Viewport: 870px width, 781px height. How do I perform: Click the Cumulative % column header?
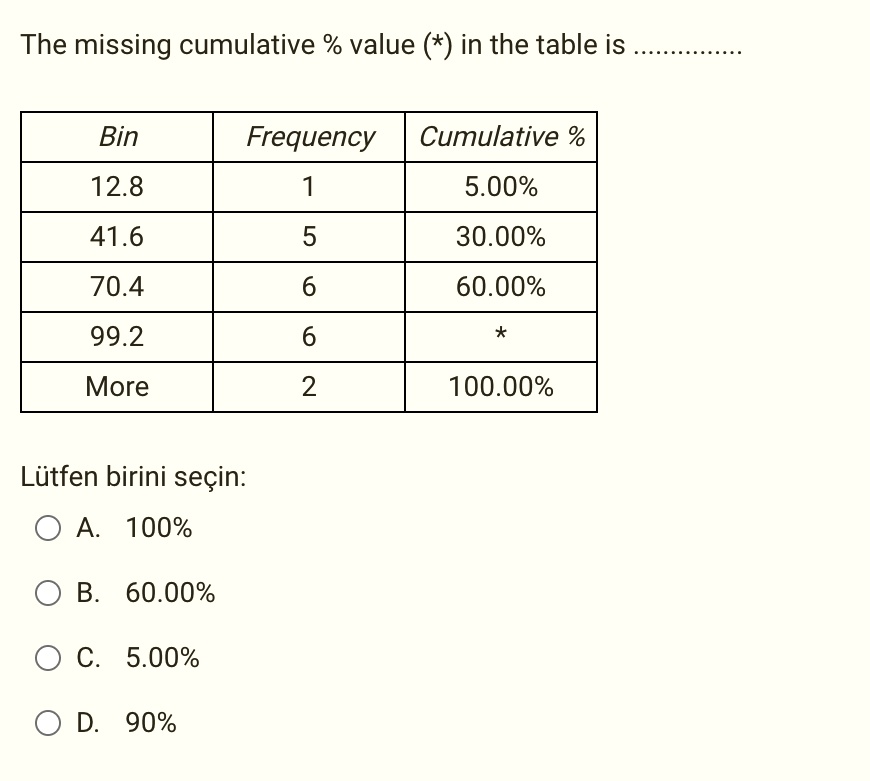click(x=501, y=137)
